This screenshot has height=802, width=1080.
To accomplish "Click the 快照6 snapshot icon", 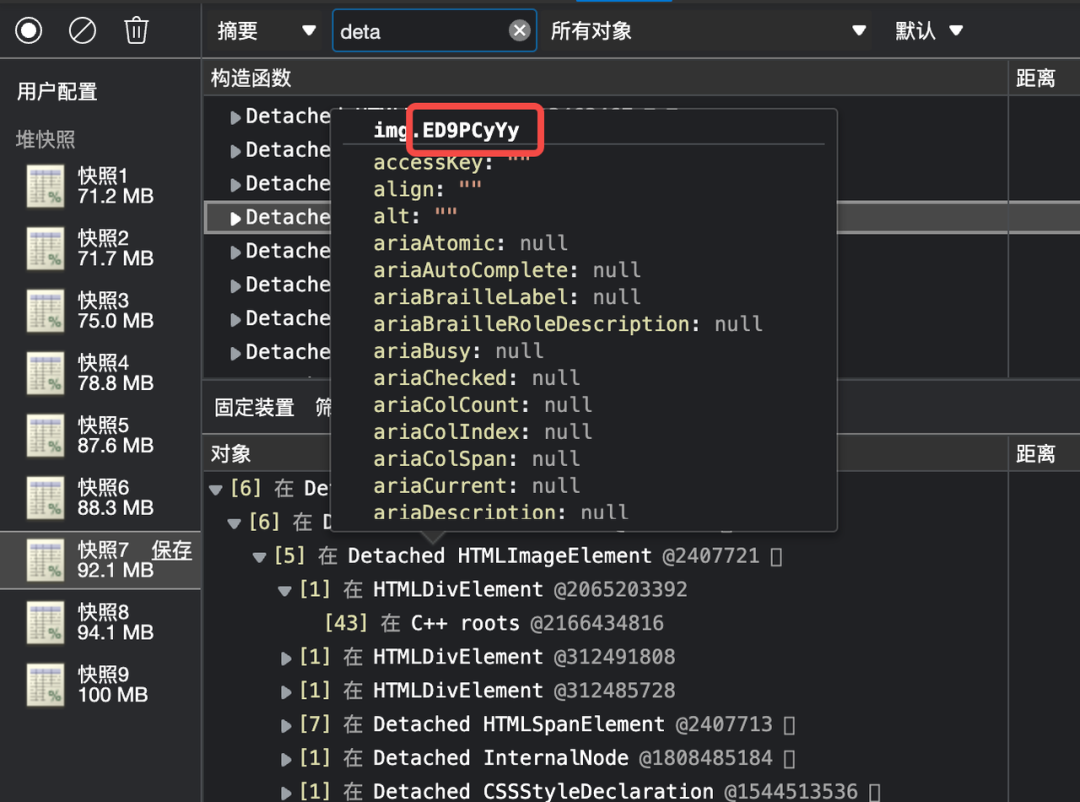I will coord(45,497).
